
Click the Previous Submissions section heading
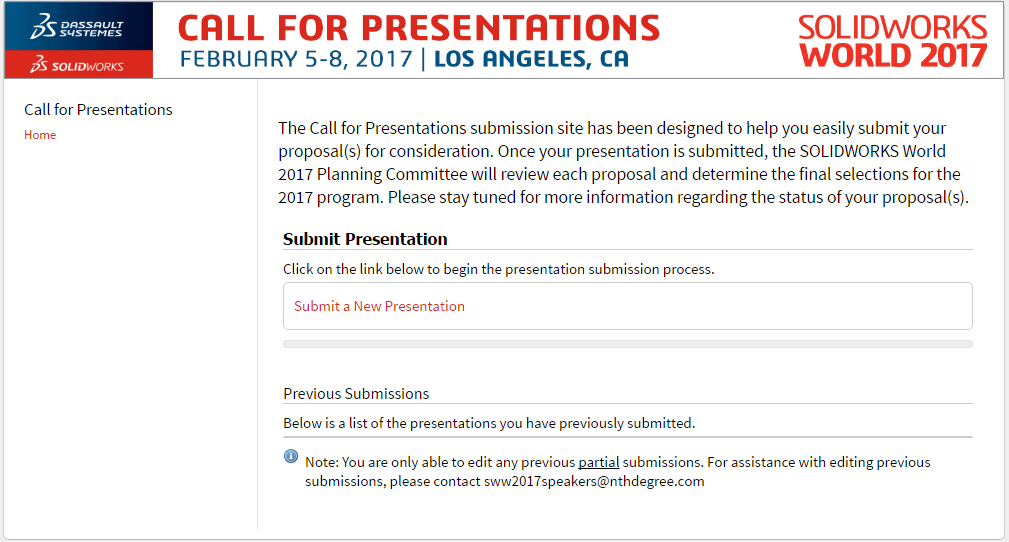coord(356,393)
